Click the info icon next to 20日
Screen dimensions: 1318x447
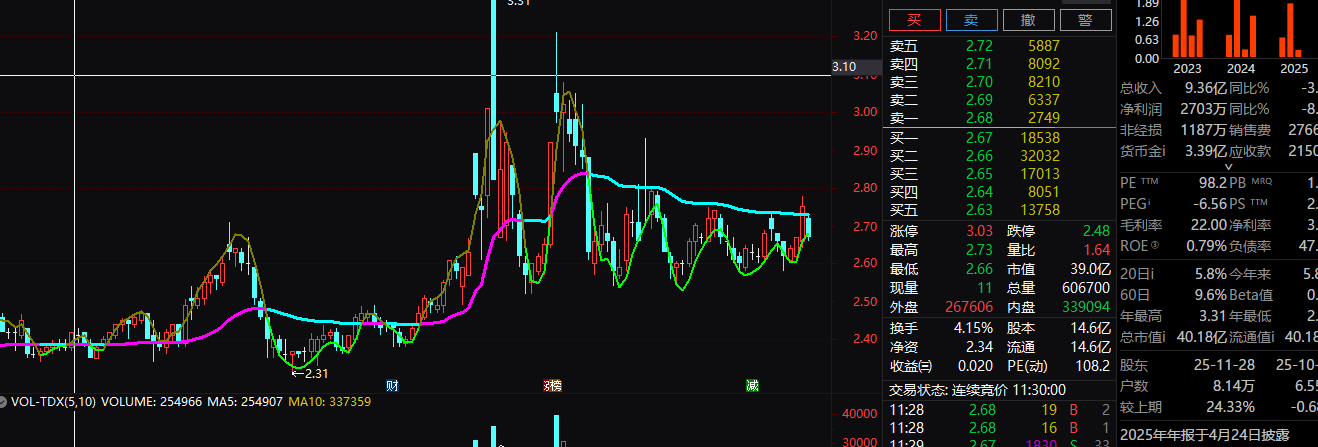tap(1152, 274)
